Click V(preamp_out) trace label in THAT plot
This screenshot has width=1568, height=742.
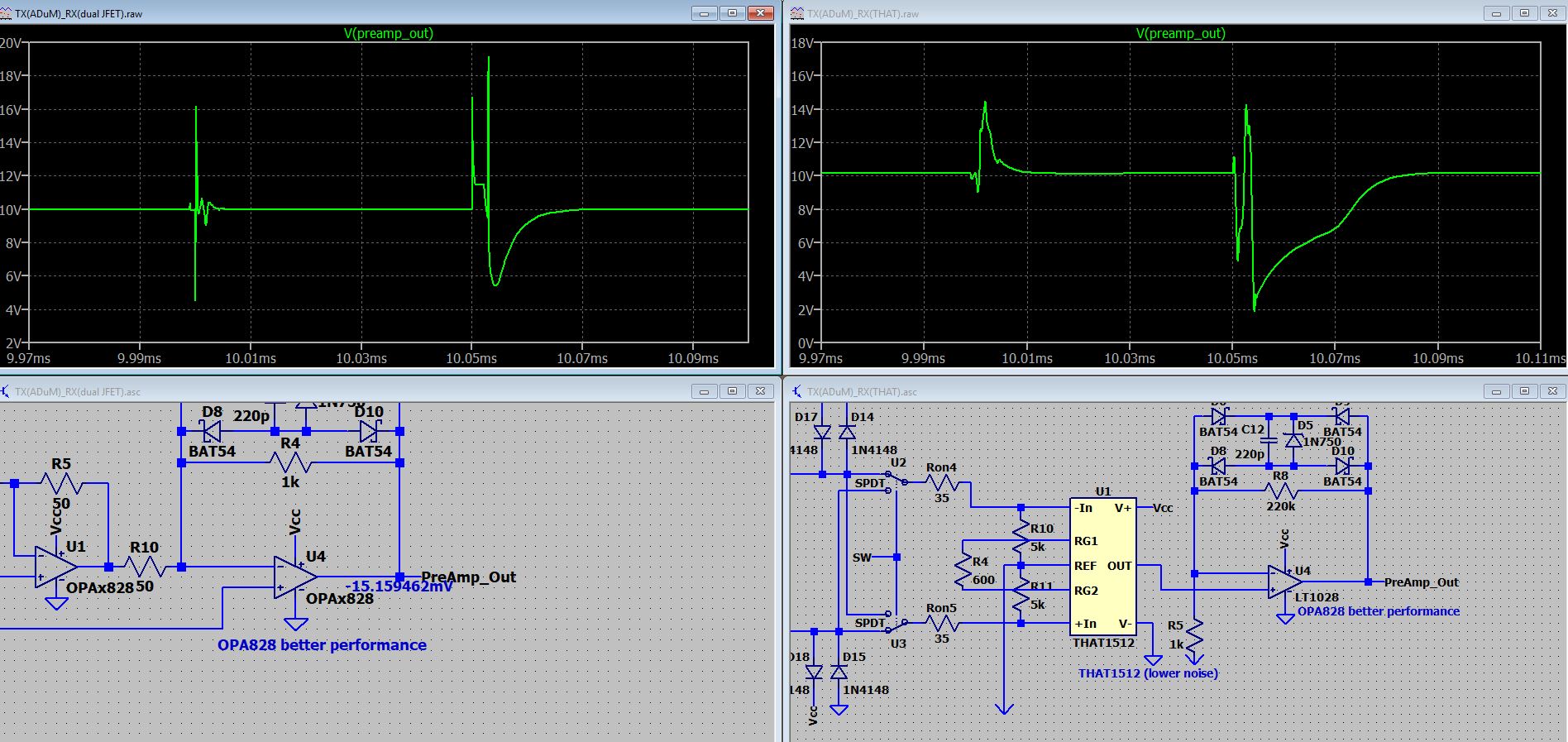pos(1180,34)
